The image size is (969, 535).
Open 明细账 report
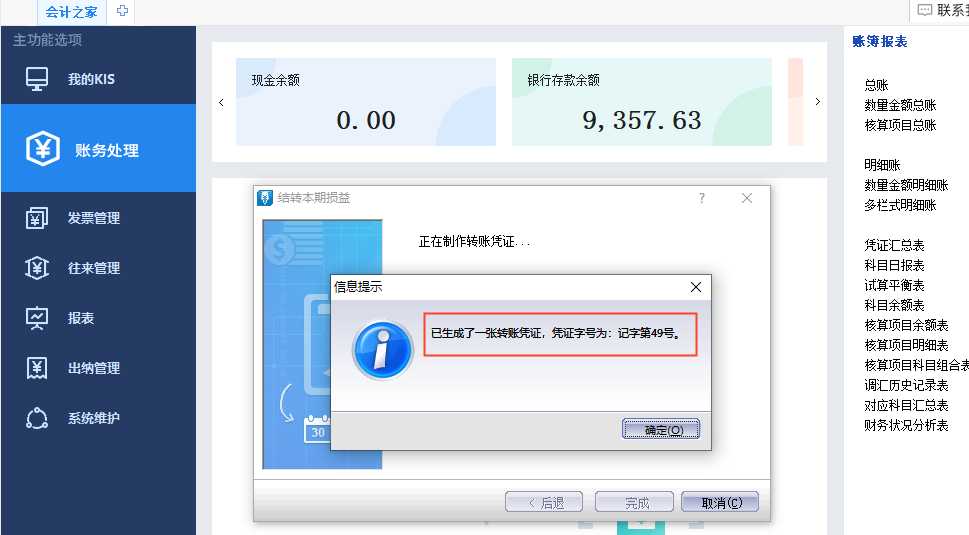click(882, 165)
